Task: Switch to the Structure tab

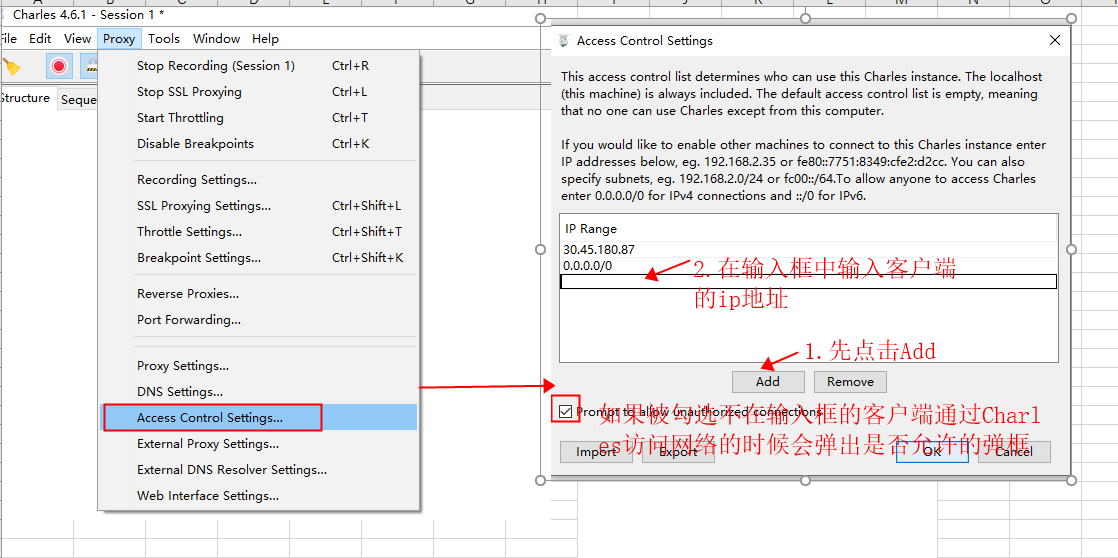Action: pos(26,98)
